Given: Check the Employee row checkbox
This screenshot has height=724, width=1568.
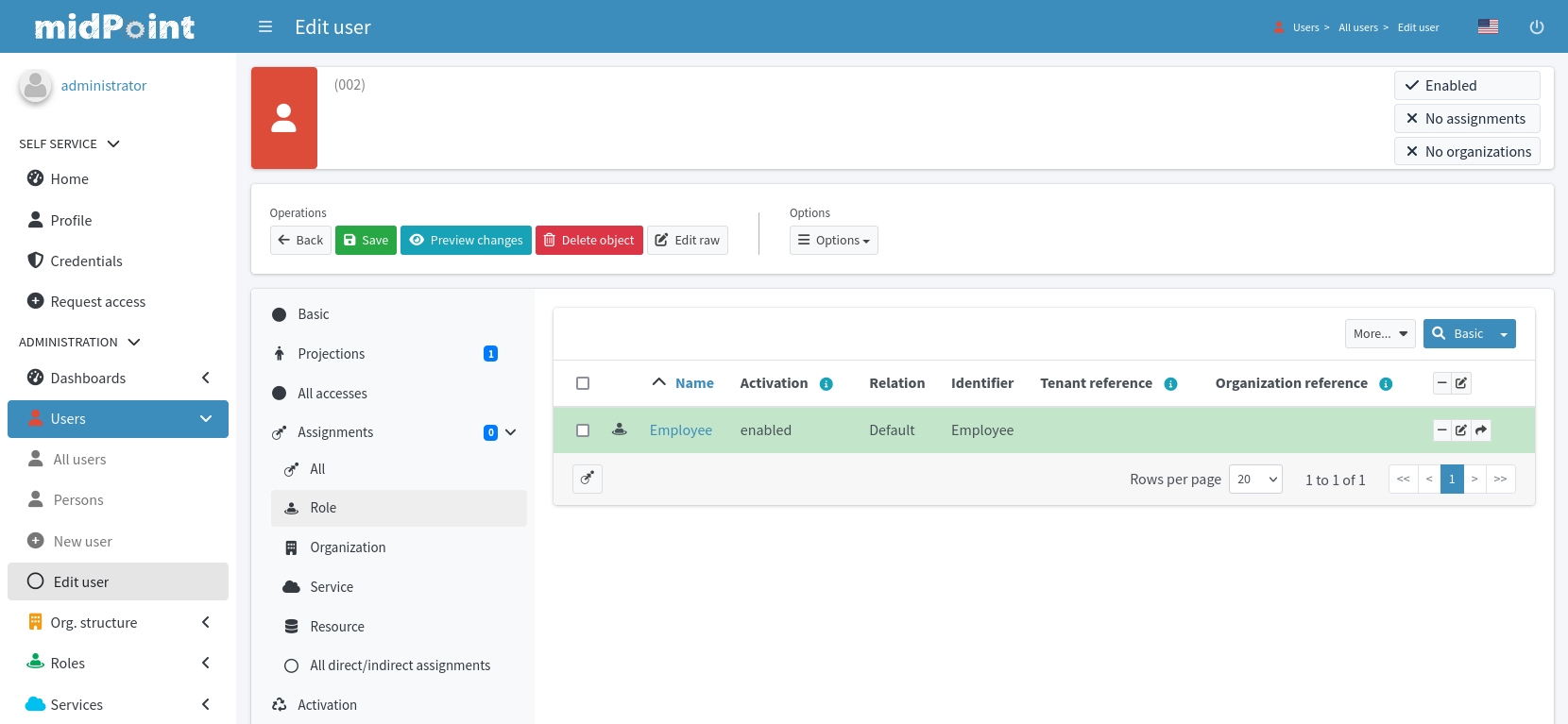Looking at the screenshot, I should click(583, 430).
